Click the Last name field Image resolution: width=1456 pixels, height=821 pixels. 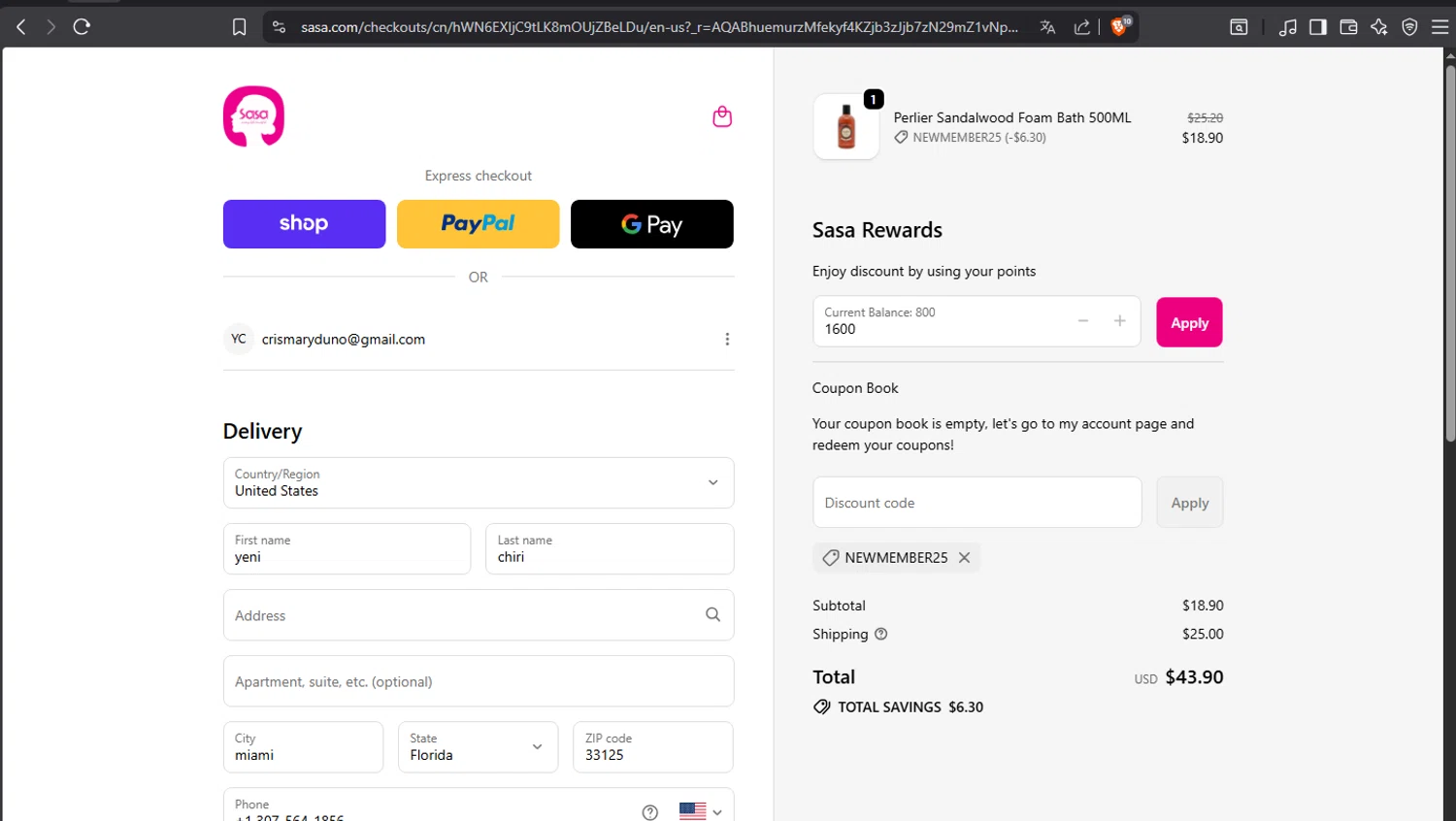610,548
